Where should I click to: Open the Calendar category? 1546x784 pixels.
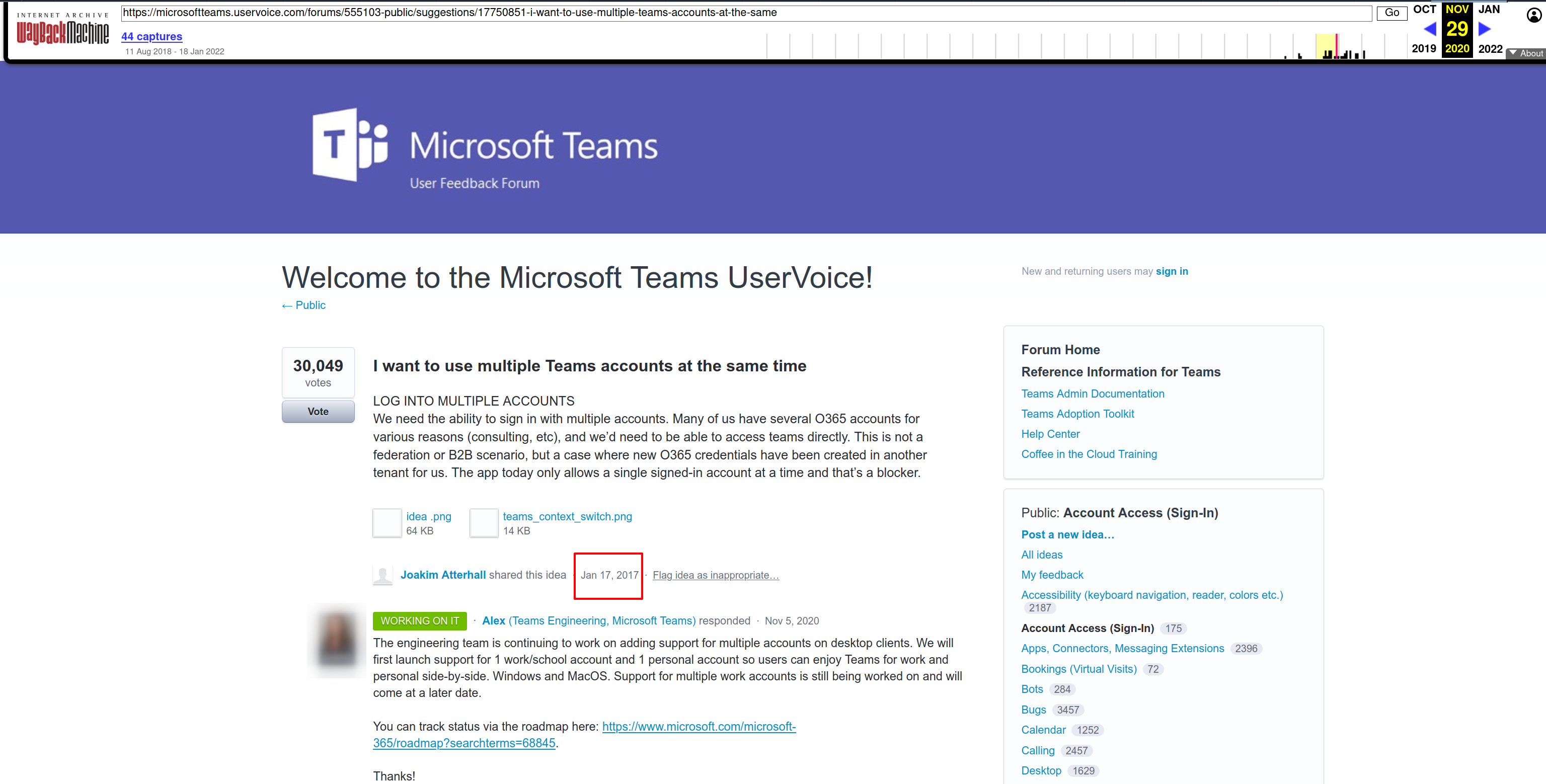click(1043, 730)
